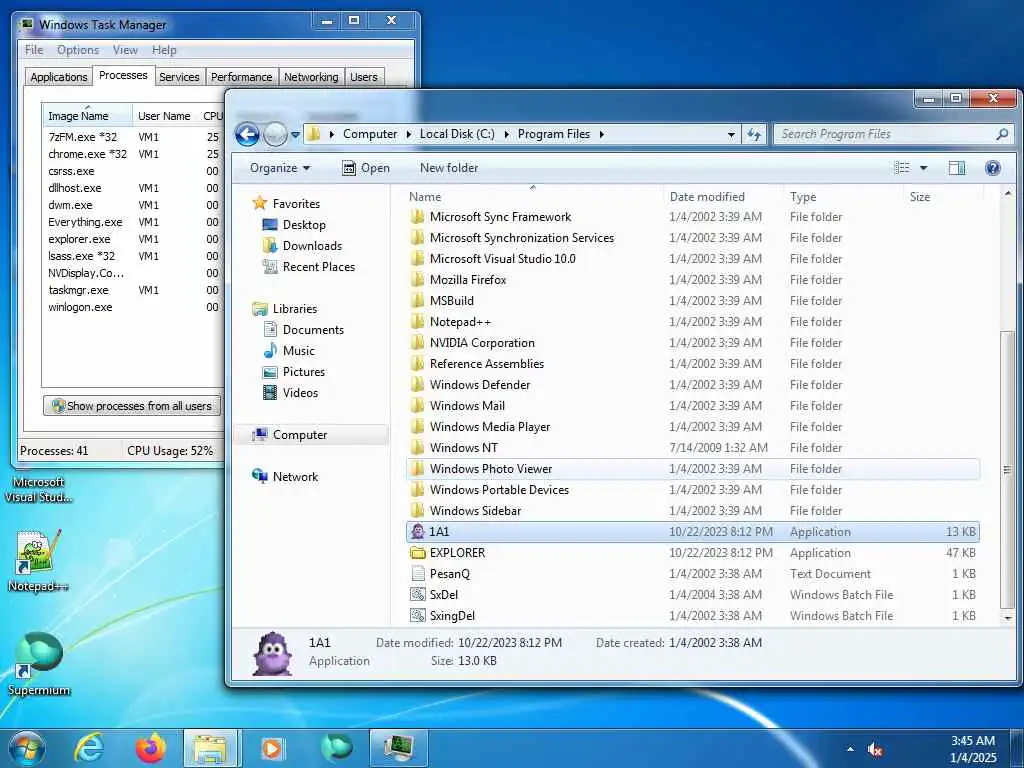Click the New folder button
1024x768 pixels.
click(x=449, y=168)
